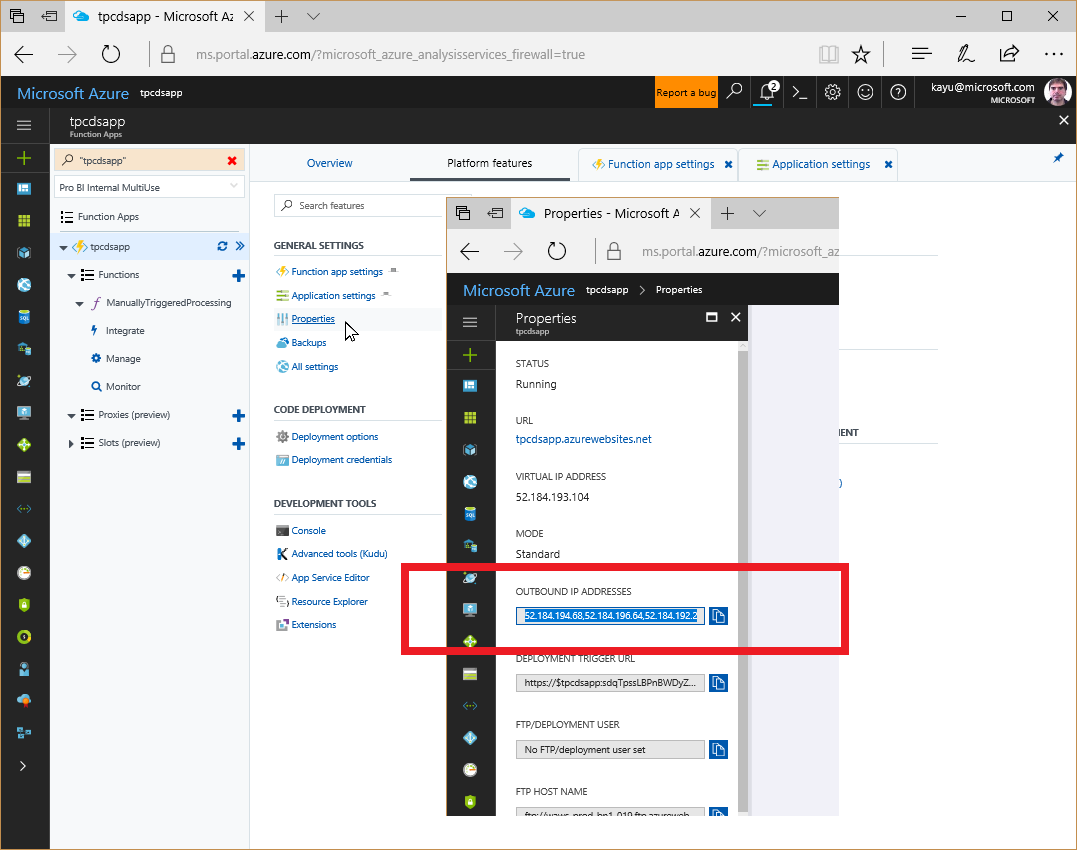
Task: Click the outbound IP addresses text field
Action: (x=610, y=616)
